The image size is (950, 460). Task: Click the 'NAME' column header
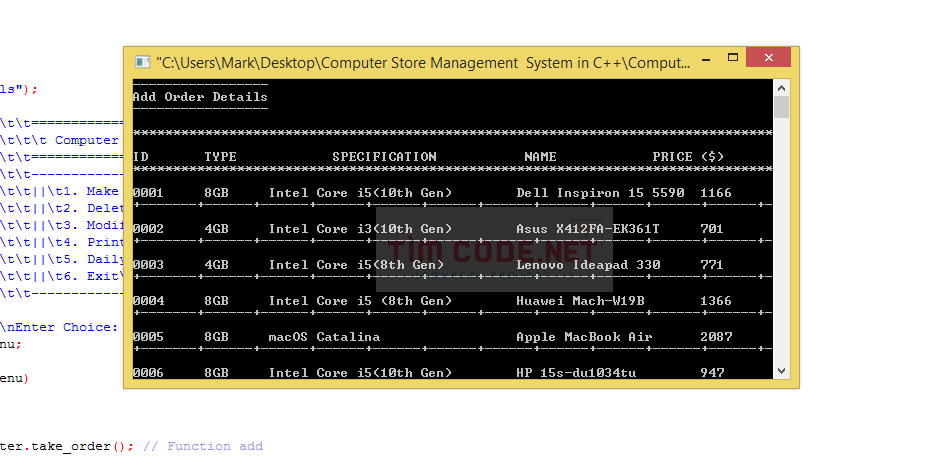point(540,157)
